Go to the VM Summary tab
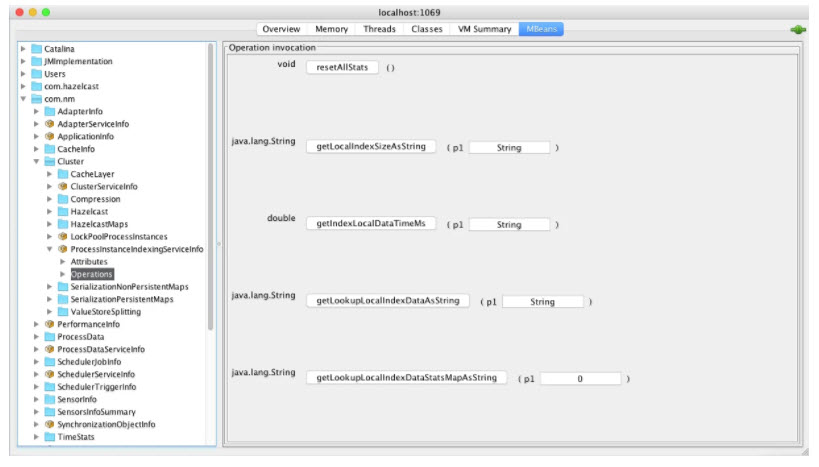 tap(484, 29)
